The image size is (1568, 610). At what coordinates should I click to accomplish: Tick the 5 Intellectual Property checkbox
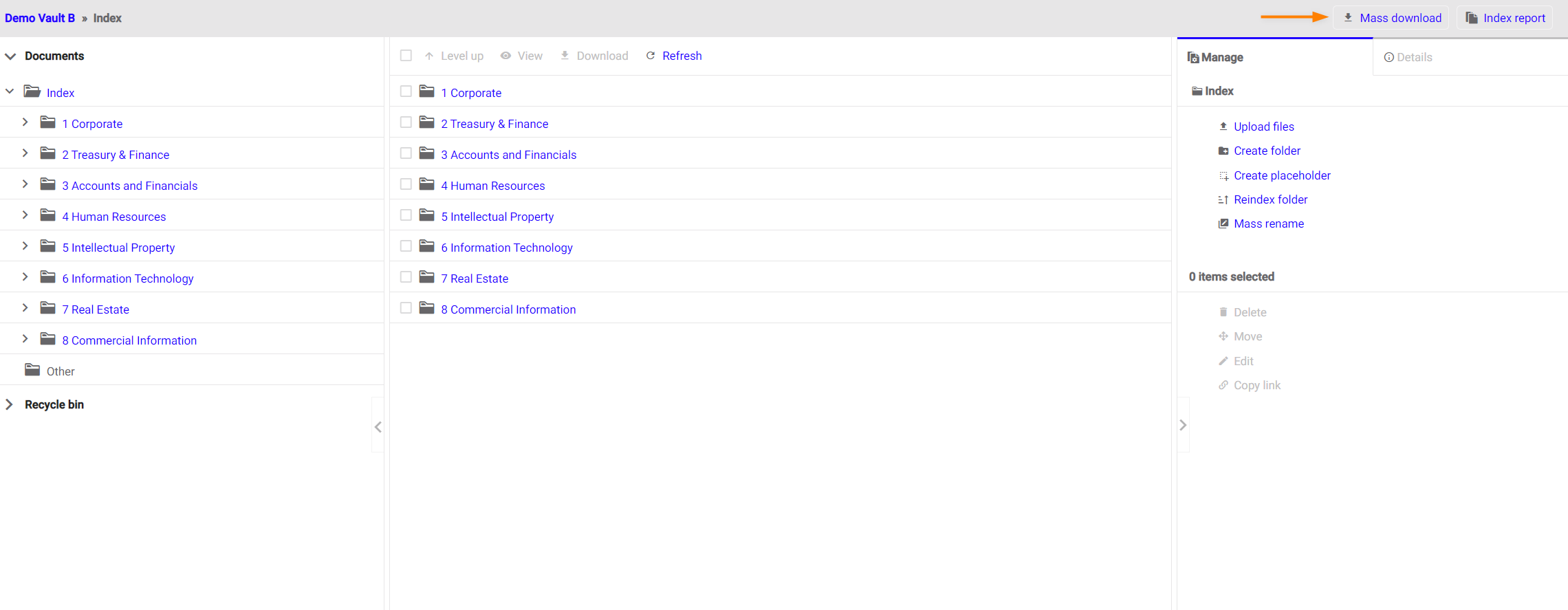coord(406,215)
